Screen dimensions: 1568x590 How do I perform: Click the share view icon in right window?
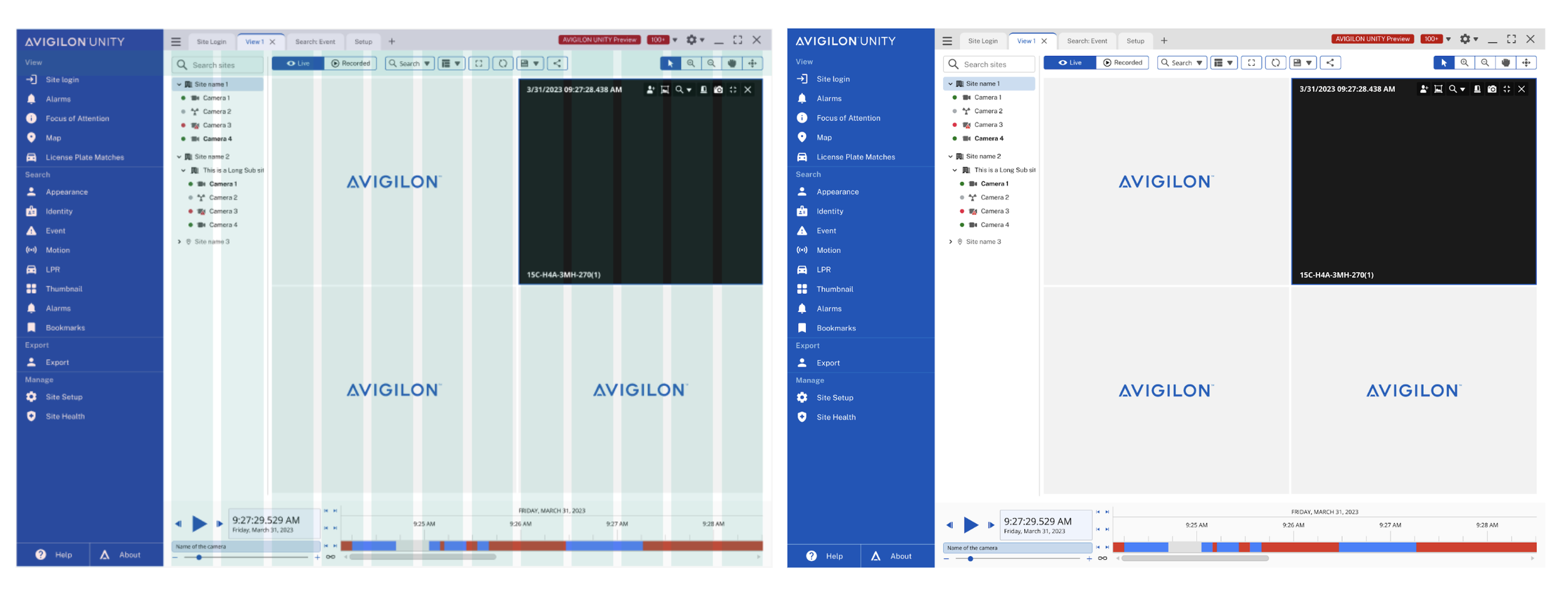pos(1330,63)
